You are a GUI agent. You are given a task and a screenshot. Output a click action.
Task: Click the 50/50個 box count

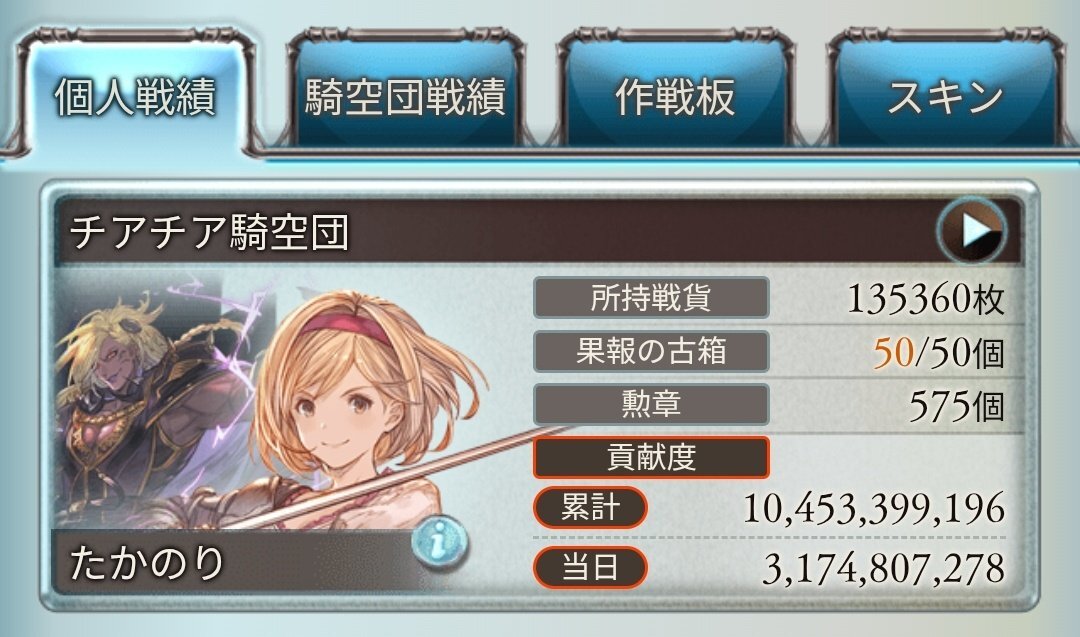pos(939,353)
